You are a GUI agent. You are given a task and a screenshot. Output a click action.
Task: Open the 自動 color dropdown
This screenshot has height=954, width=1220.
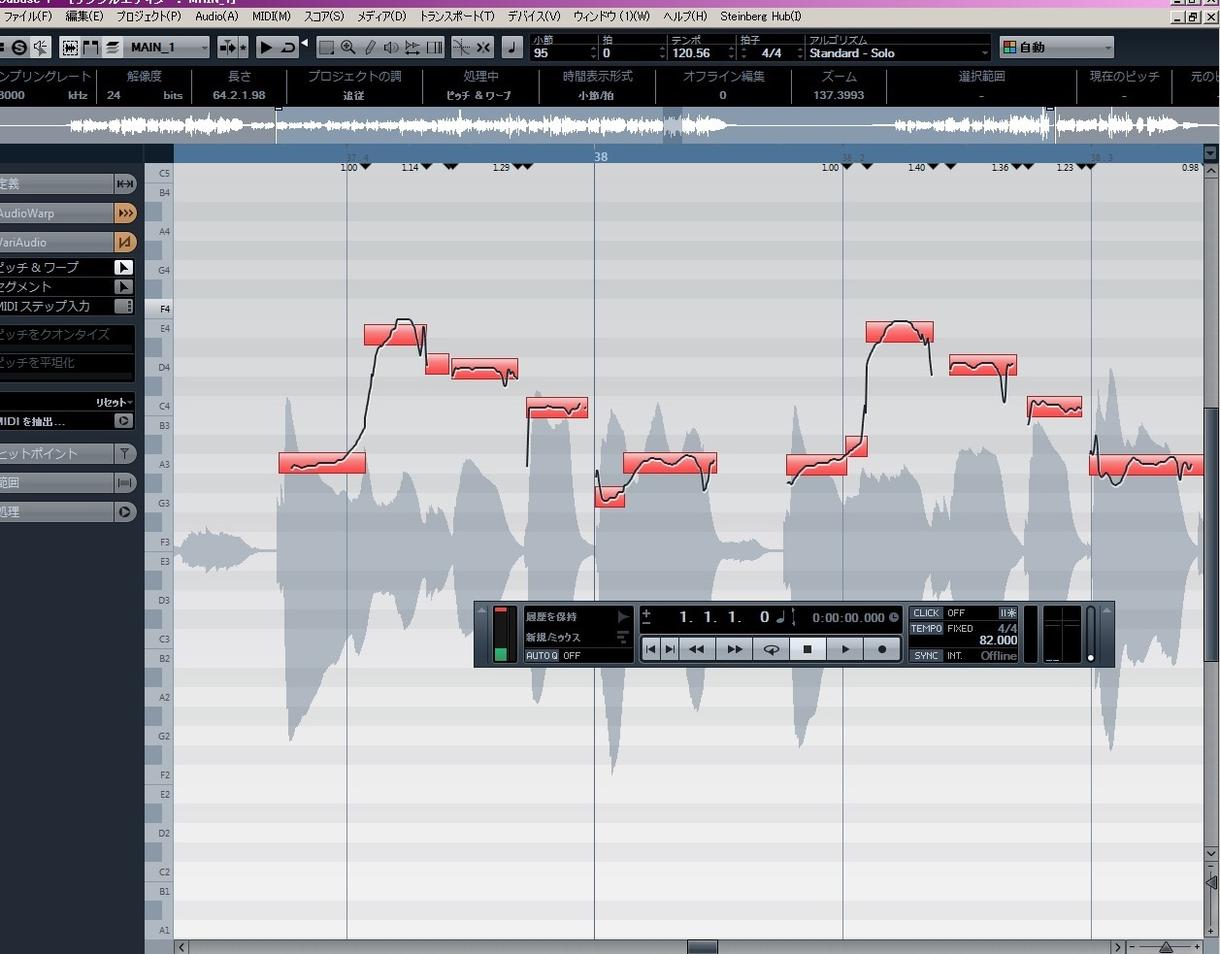tap(1057, 47)
